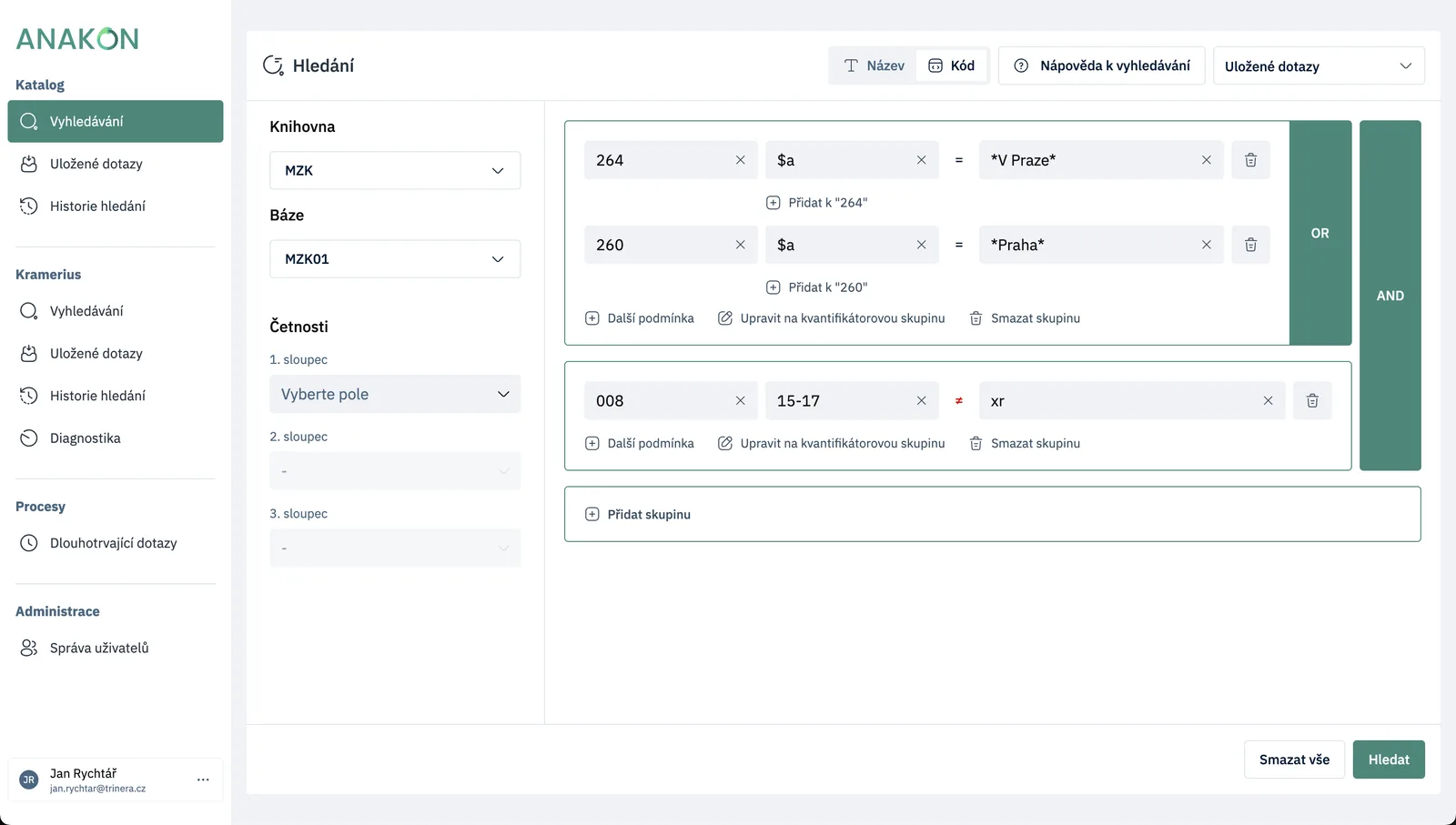Toggle the equals operator in 260 row

click(959, 245)
